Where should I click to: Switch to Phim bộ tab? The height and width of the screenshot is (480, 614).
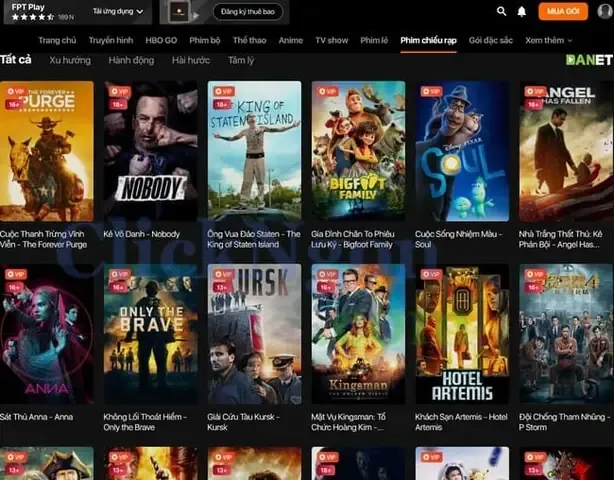click(x=205, y=40)
